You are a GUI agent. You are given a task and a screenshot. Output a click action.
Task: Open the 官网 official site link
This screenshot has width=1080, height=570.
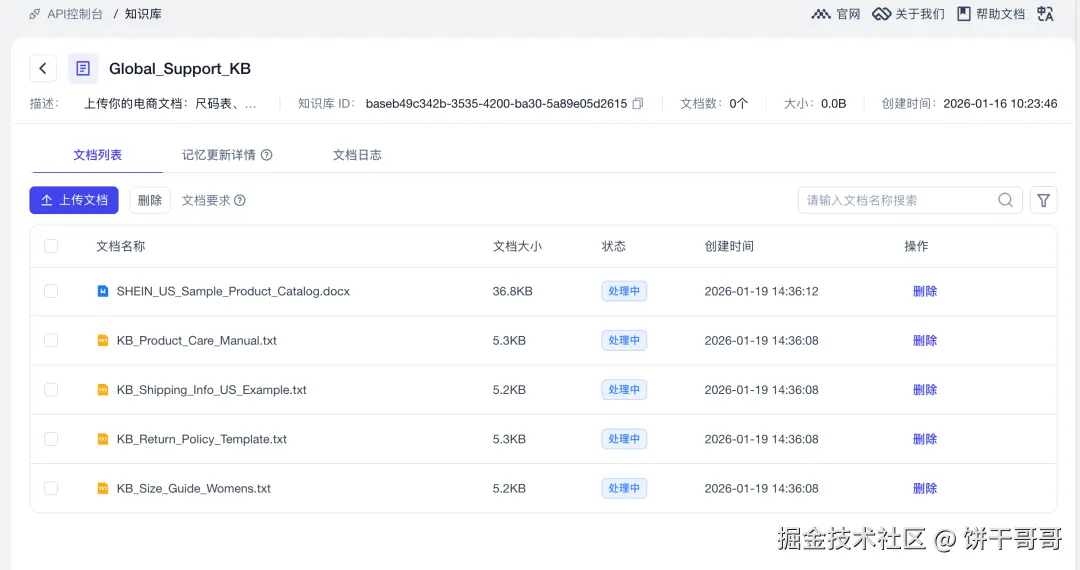click(835, 14)
